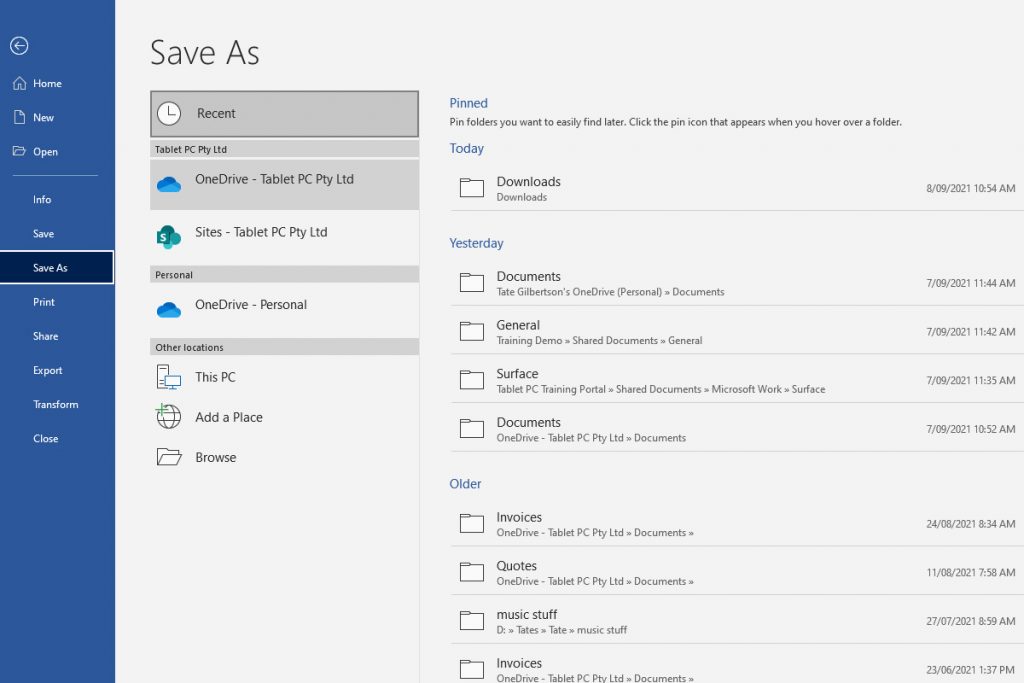This screenshot has width=1024, height=683.
Task: Select the Browse label
Action: pyautogui.click(x=216, y=457)
